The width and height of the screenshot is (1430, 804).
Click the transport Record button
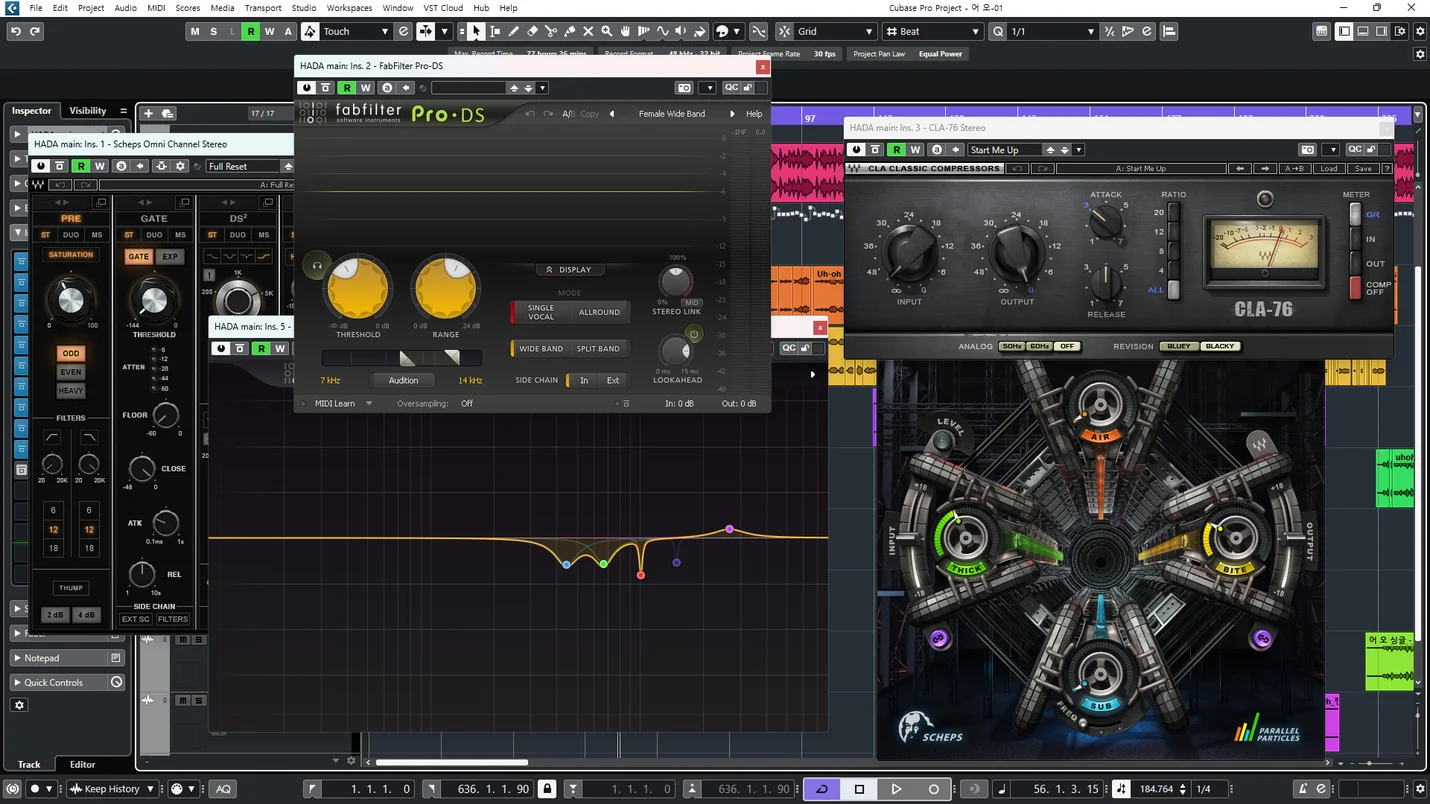pyautogui.click(x=934, y=789)
